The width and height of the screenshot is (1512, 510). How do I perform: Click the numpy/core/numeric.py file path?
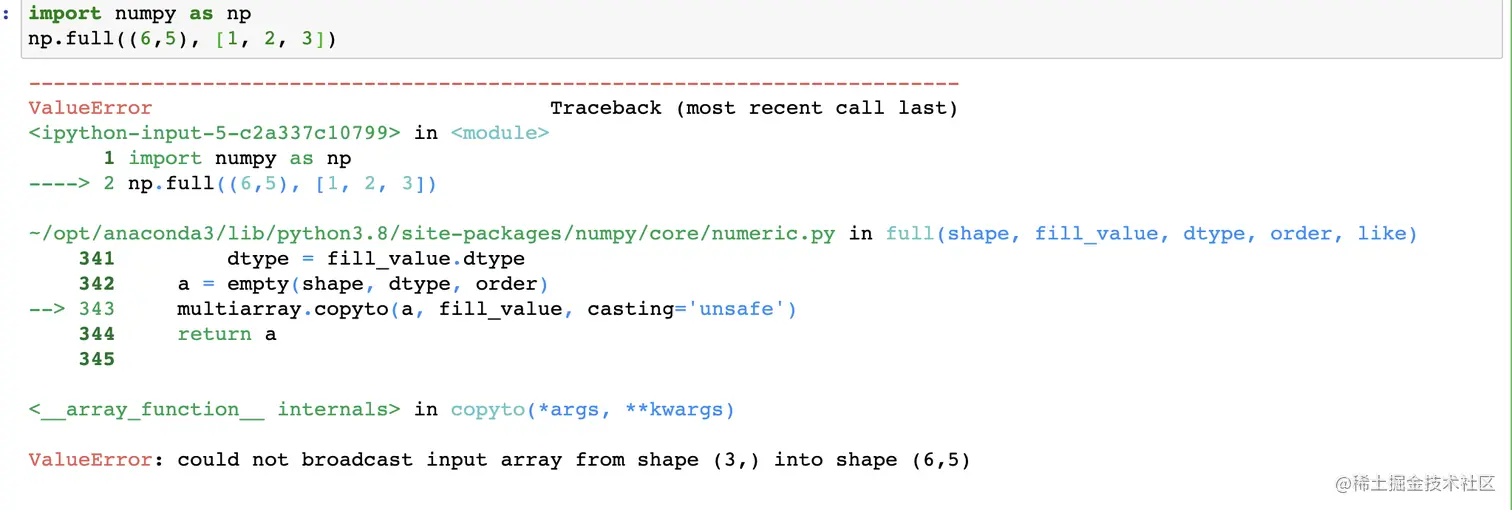click(432, 234)
